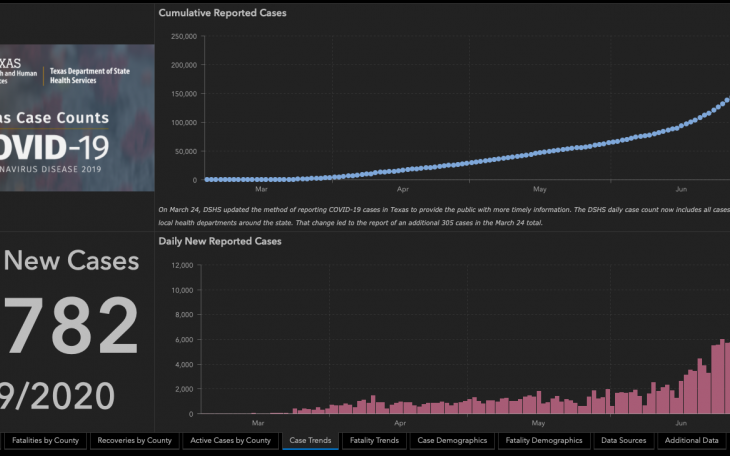Open the Fatalities by County tab
This screenshot has width=730, height=456.
click(x=46, y=440)
